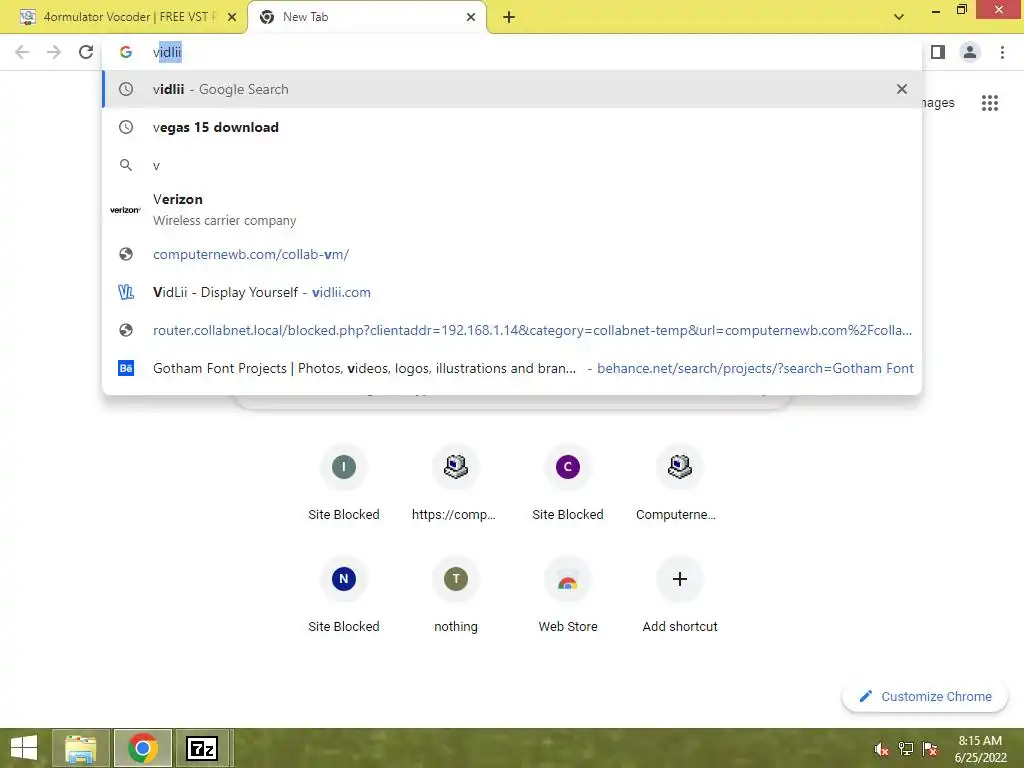Open Site Blocked shortcut with 'C'
Image resolution: width=1024 pixels, height=768 pixels.
[x=568, y=483]
